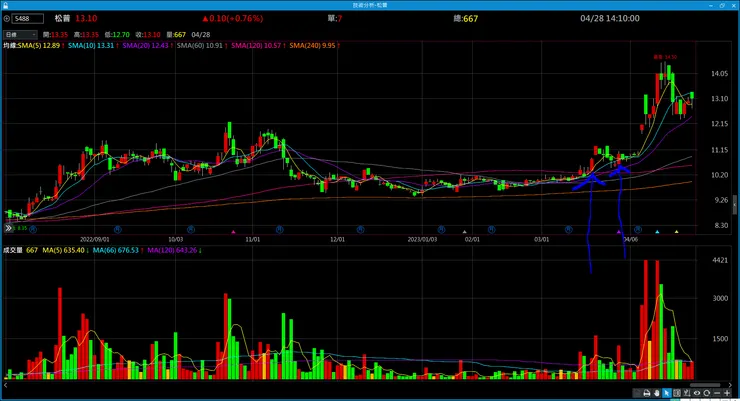Image resolution: width=740 pixels, height=401 pixels.
Task: Click the axis scale icon in the bottom toolbar
Action: click(687, 393)
